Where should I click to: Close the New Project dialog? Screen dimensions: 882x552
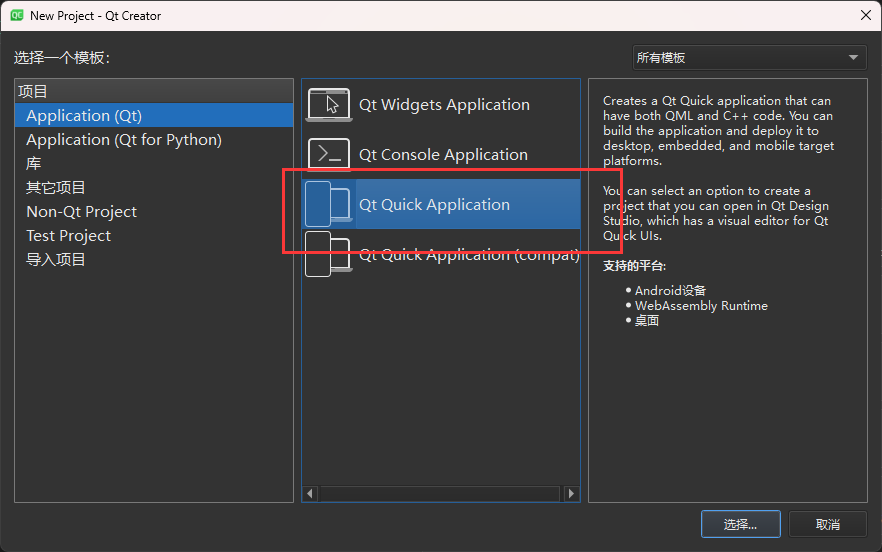(866, 15)
